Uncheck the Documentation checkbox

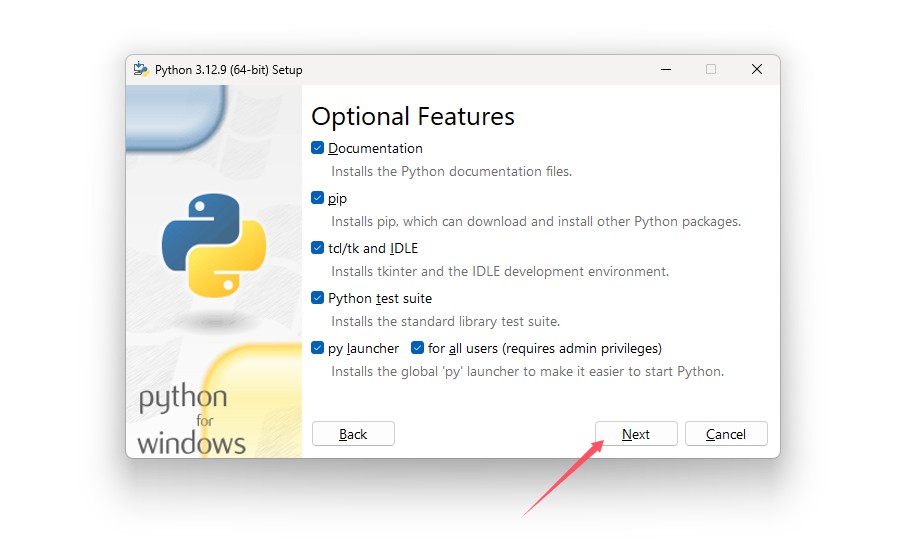pyautogui.click(x=317, y=148)
